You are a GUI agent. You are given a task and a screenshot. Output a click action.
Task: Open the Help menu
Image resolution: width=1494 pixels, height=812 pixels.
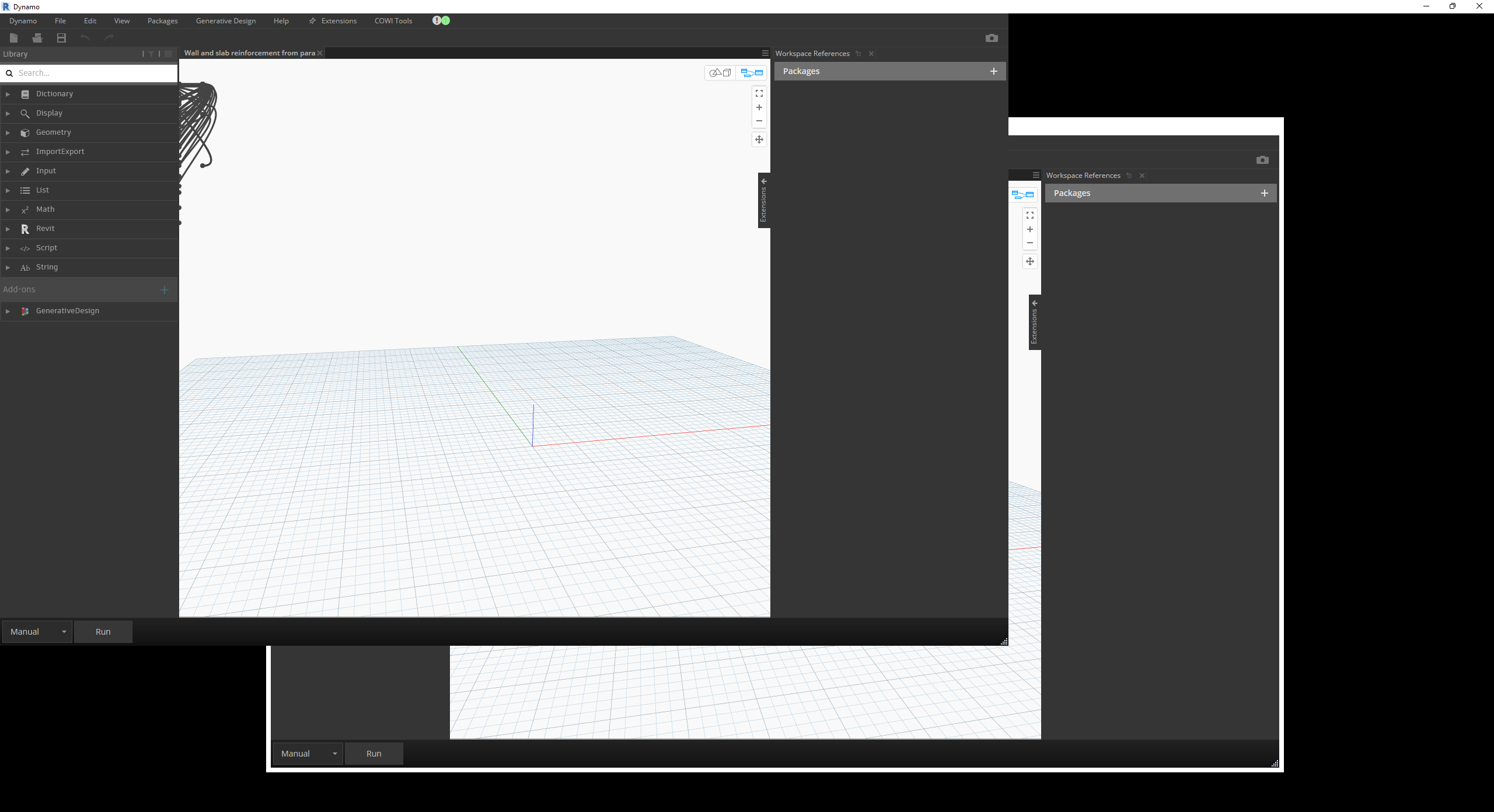281,21
